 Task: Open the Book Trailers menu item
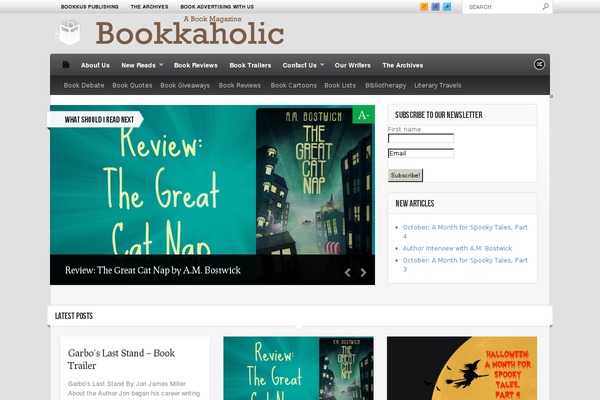pyautogui.click(x=250, y=65)
